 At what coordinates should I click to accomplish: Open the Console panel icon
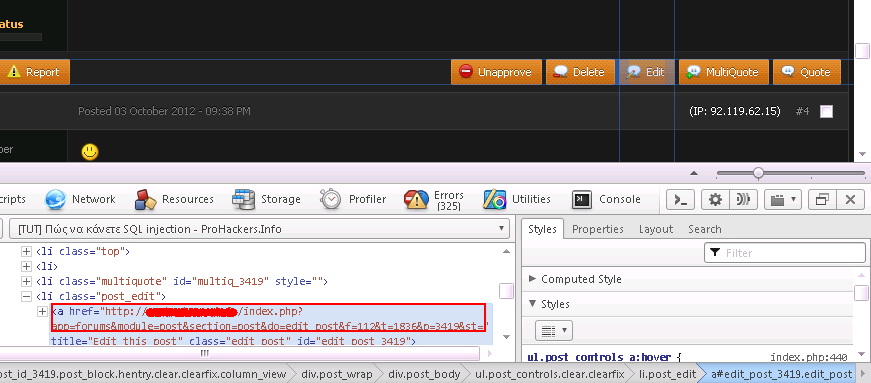point(582,199)
